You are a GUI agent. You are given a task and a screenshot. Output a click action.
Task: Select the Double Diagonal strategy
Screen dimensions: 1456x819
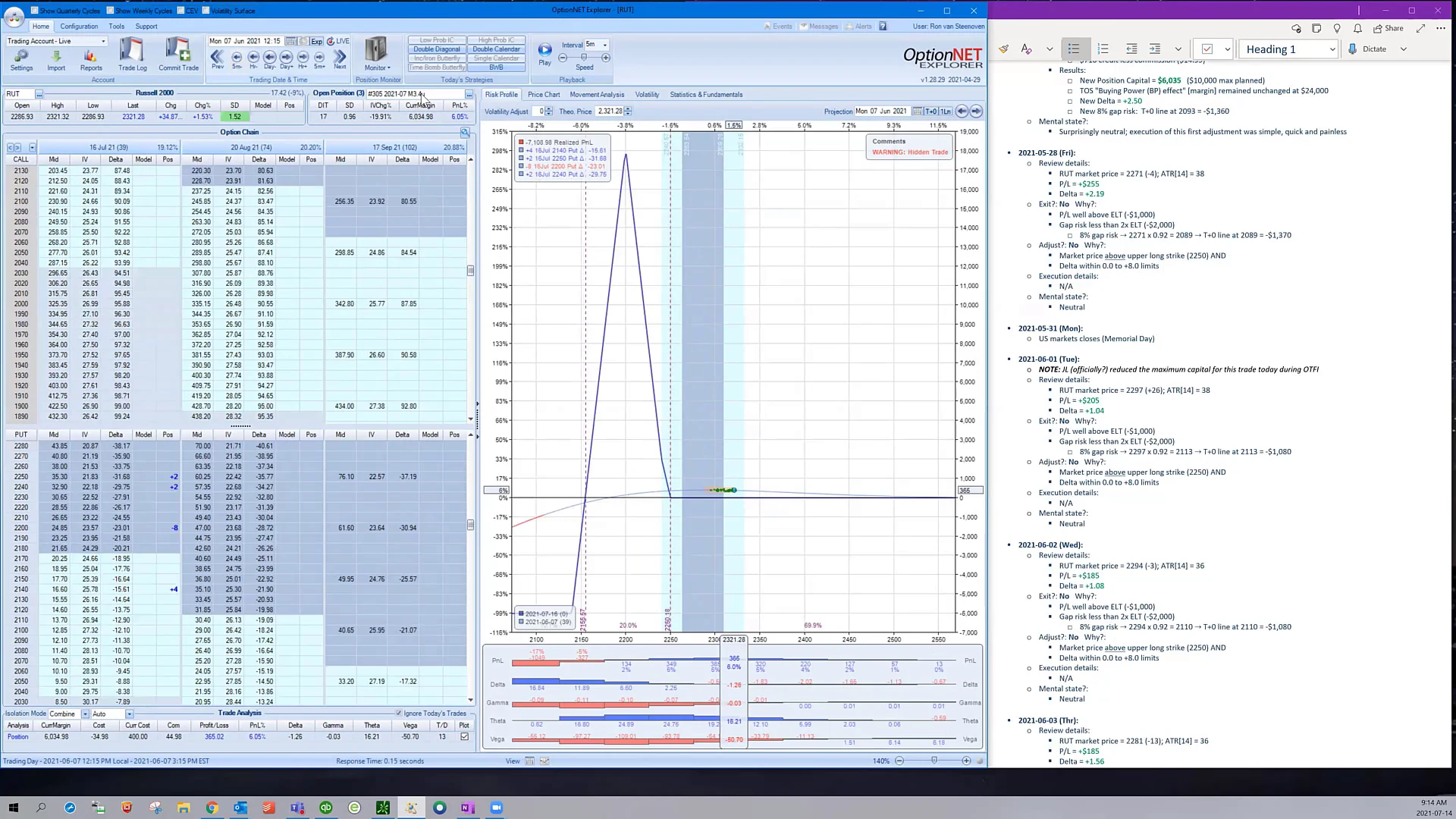point(437,49)
